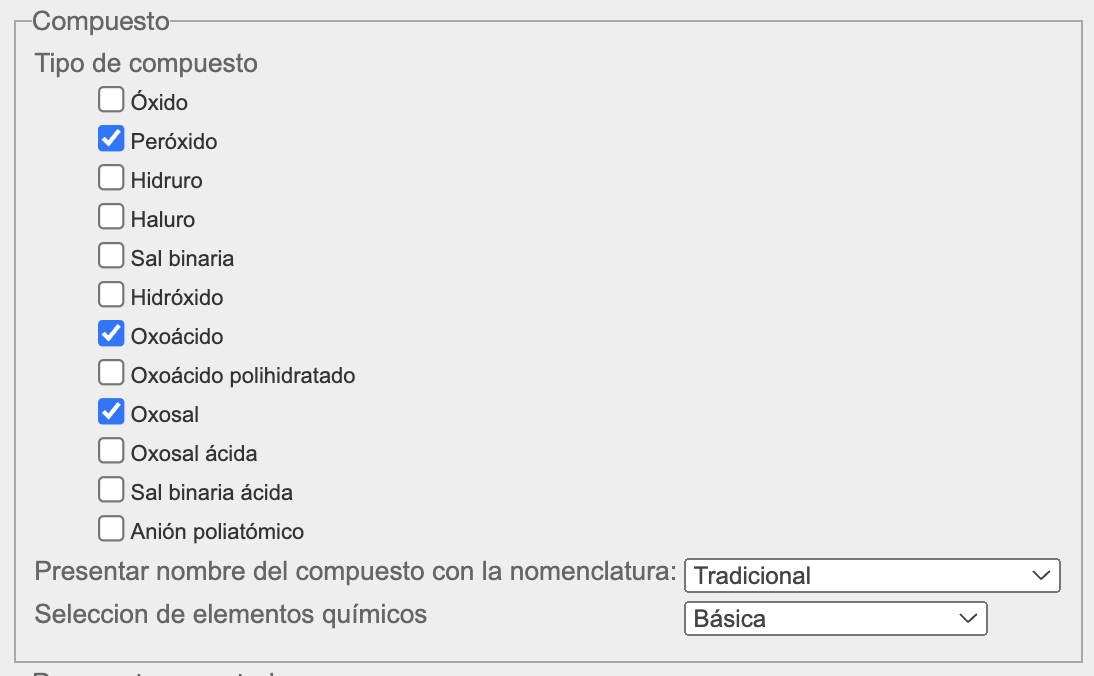The width and height of the screenshot is (1094, 676).
Task: Uncheck the Peróxido checkbox
Action: coord(111,139)
